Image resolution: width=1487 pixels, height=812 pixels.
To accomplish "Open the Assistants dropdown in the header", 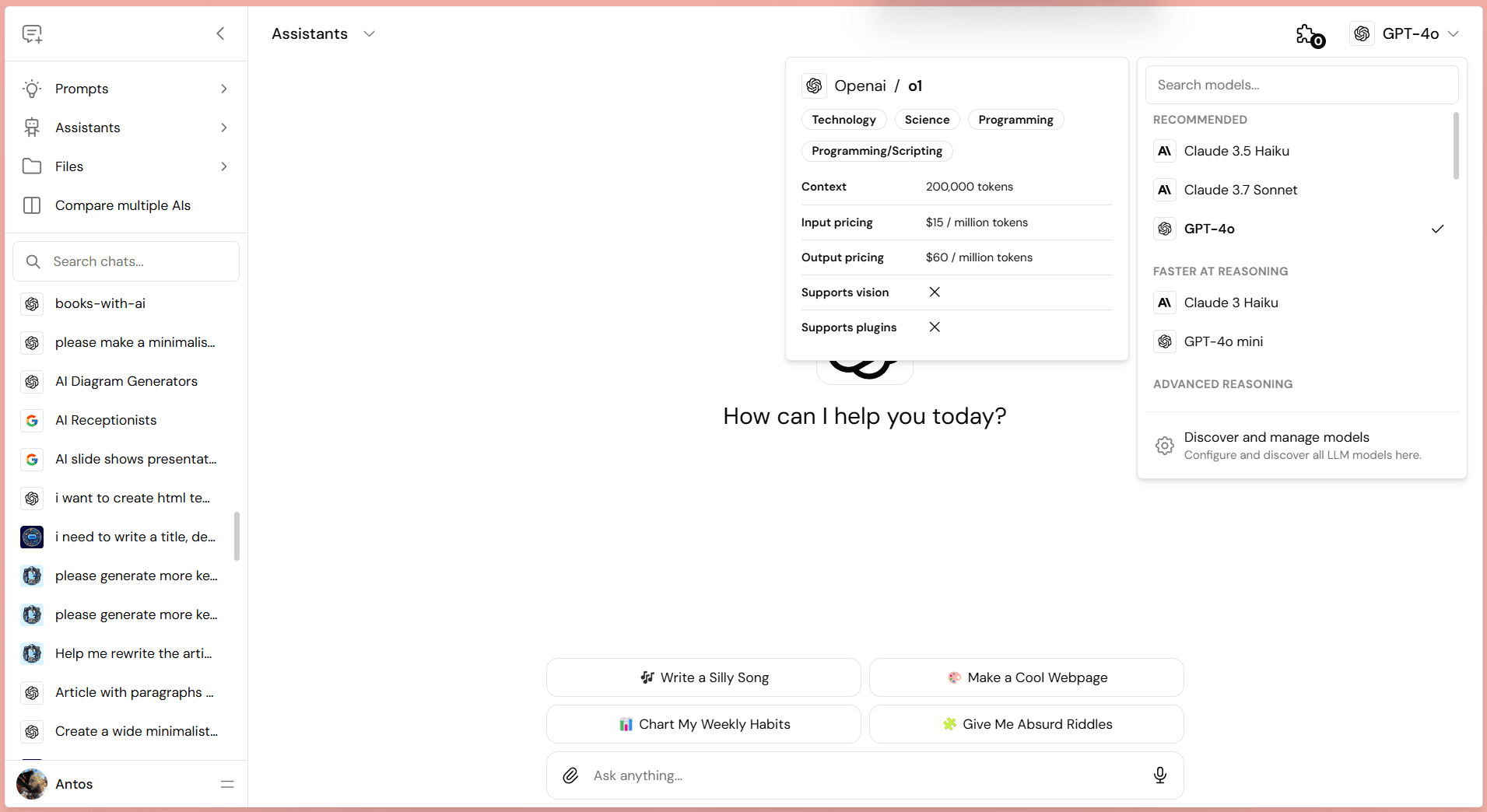I will [324, 33].
